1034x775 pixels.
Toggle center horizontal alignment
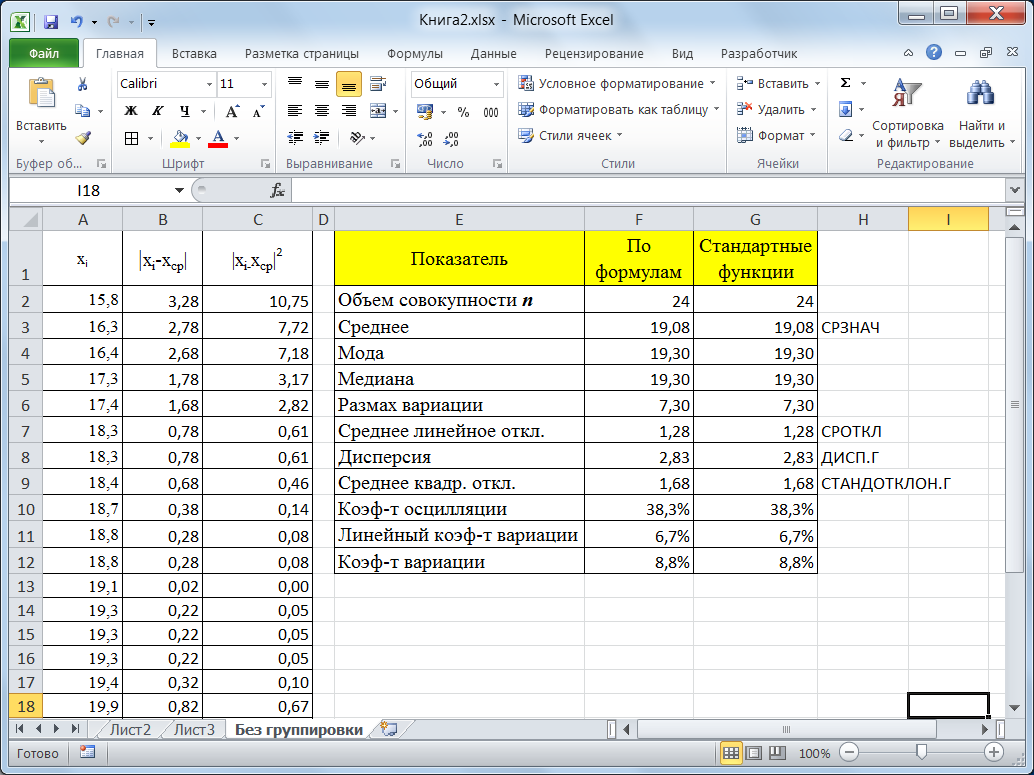pyautogui.click(x=322, y=111)
